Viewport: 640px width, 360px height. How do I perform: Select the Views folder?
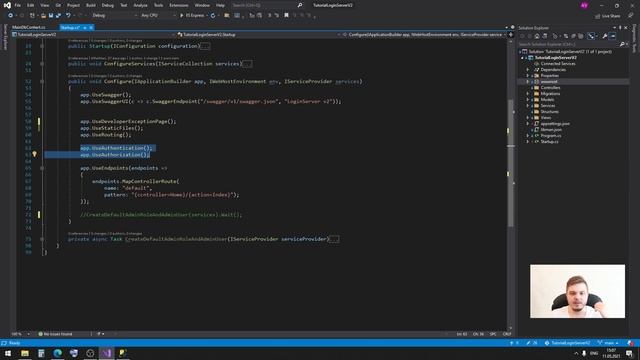545,118
